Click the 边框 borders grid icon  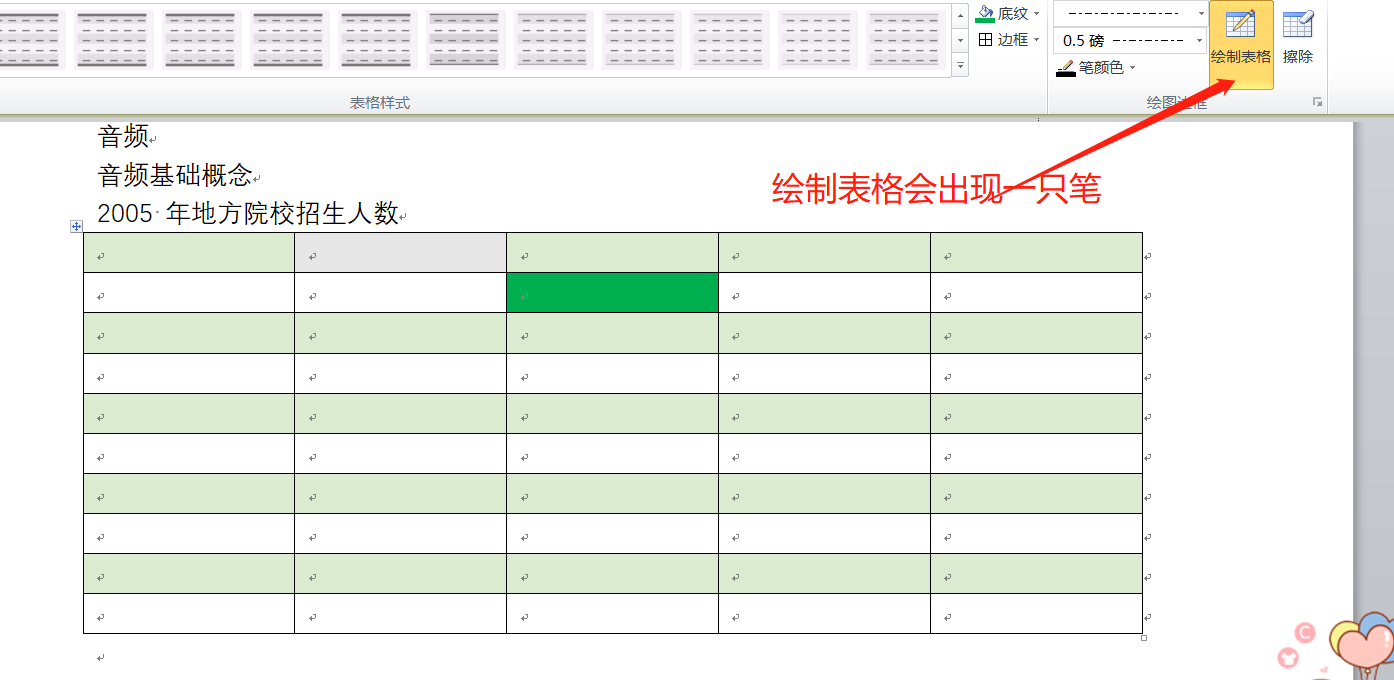[x=985, y=40]
